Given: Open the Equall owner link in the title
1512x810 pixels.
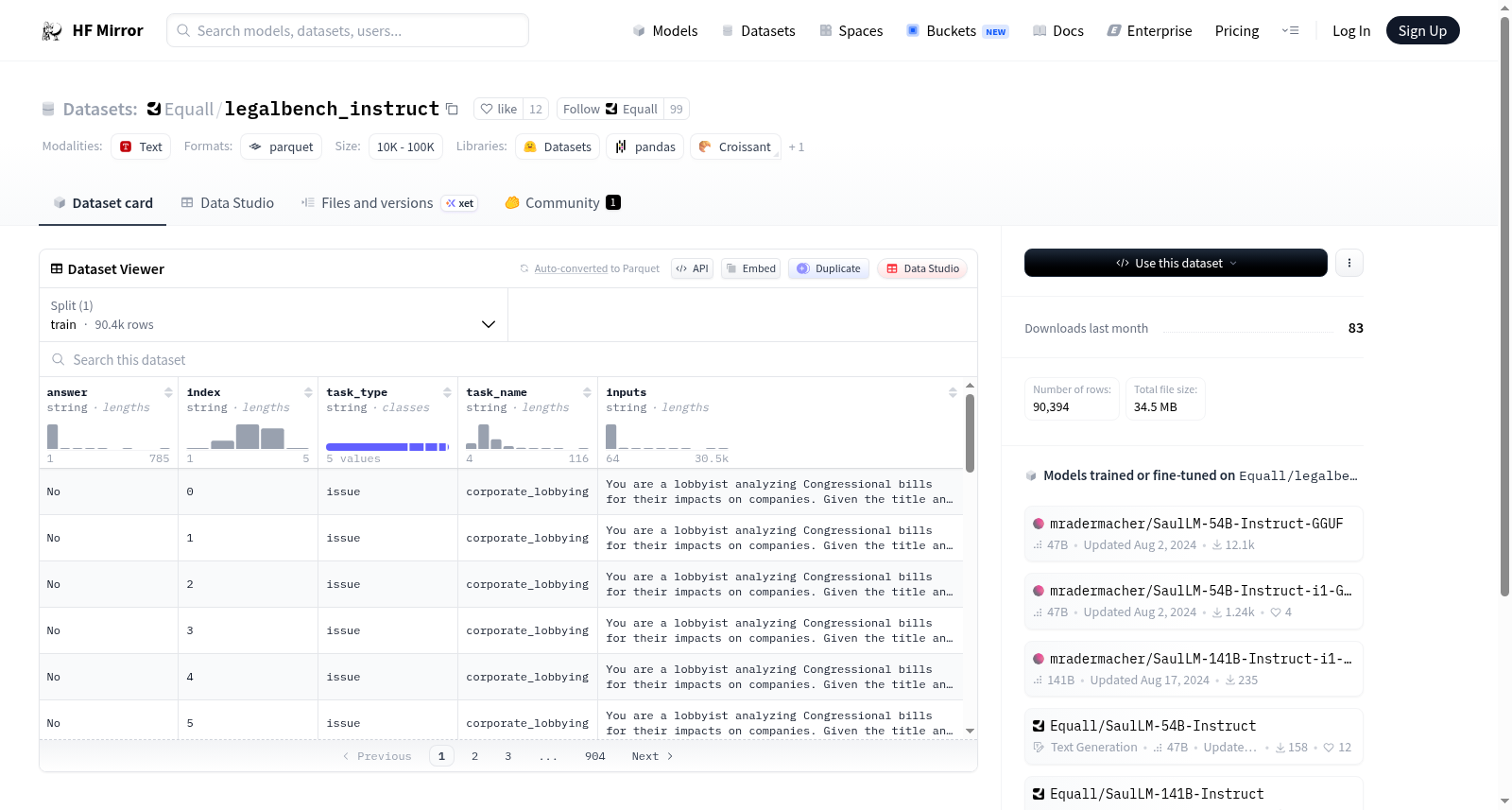Looking at the screenshot, I should pos(189,109).
